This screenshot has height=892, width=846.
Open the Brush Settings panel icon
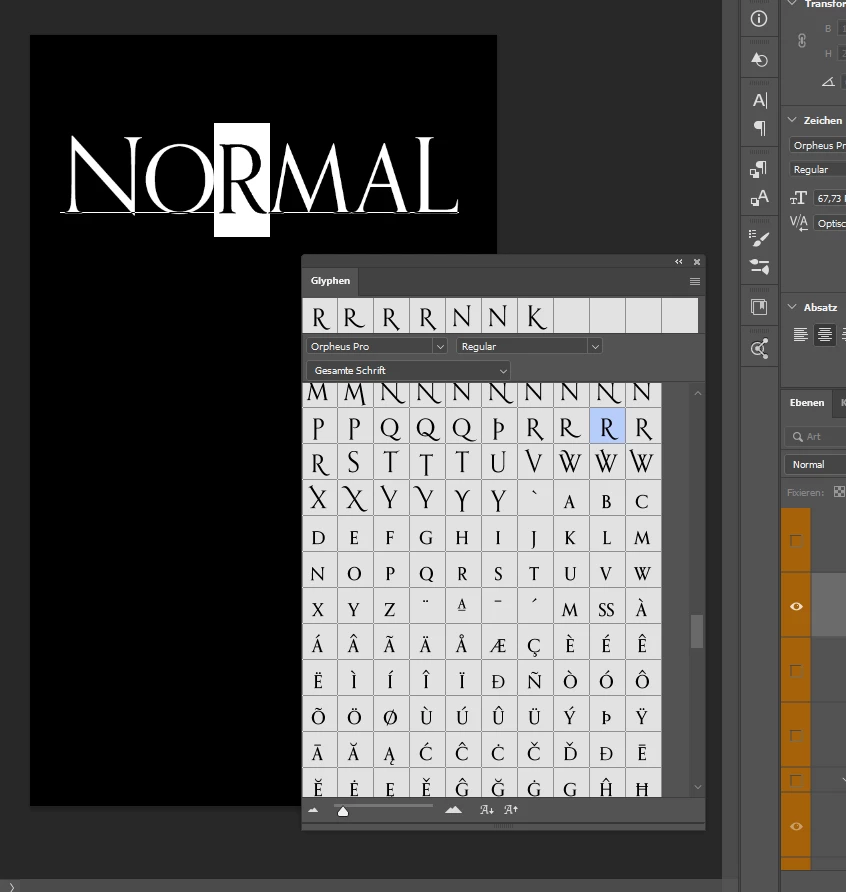[x=759, y=238]
